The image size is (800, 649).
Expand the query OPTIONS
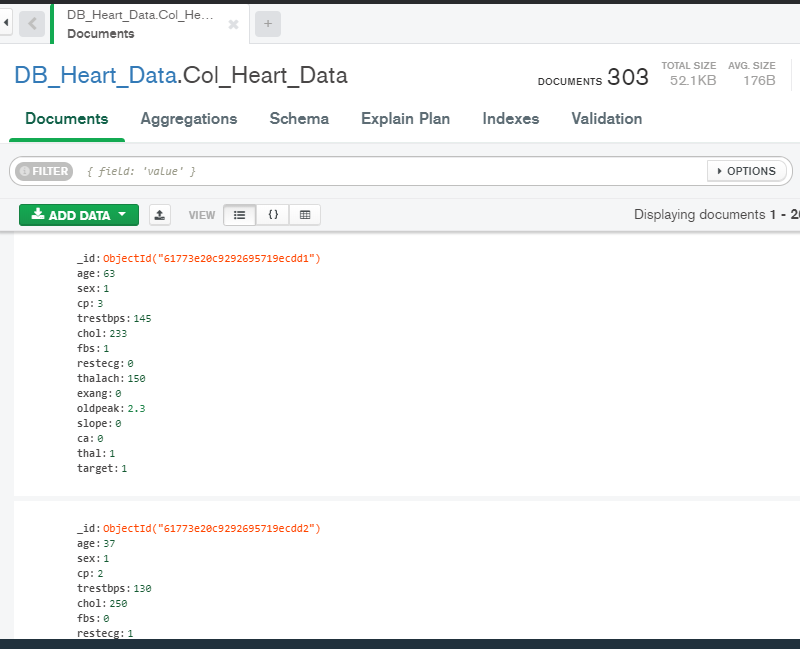746,171
